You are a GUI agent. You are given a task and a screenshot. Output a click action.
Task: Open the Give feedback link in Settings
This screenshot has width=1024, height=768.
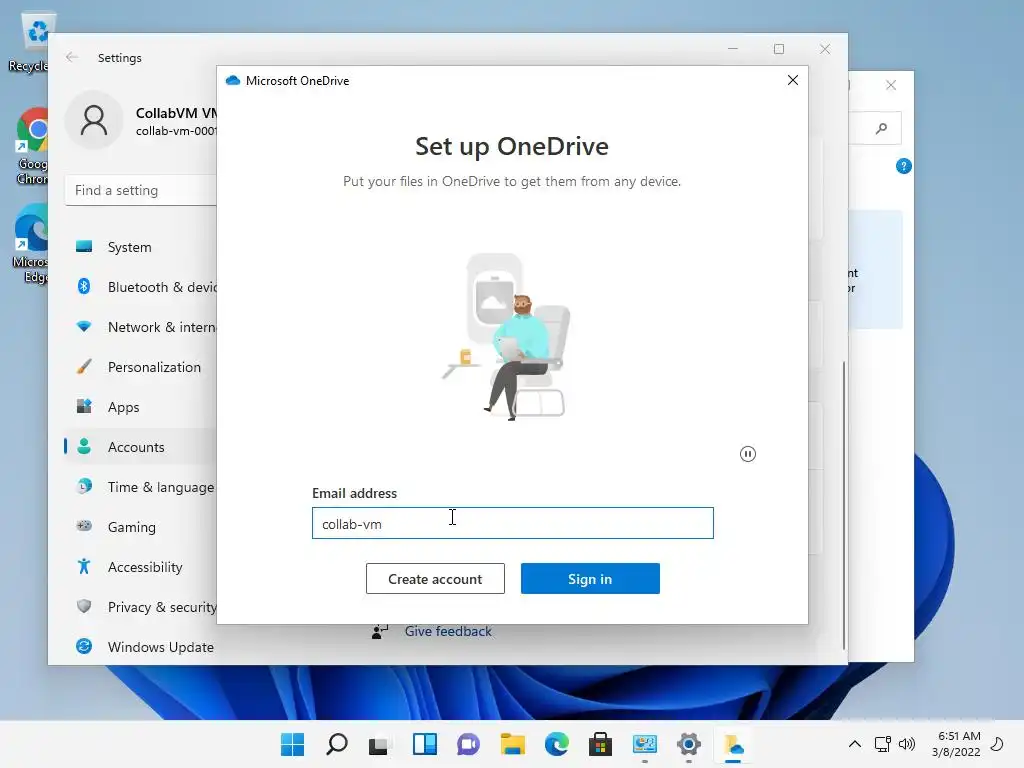448,632
